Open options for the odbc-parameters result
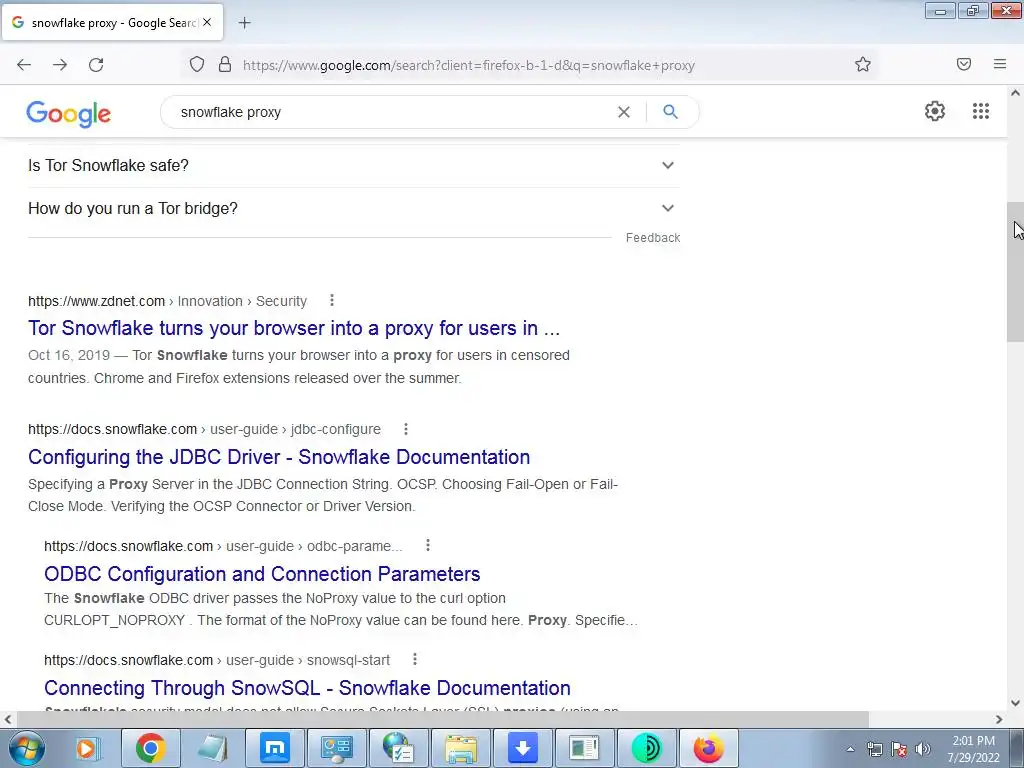This screenshot has width=1024, height=768. coord(428,545)
